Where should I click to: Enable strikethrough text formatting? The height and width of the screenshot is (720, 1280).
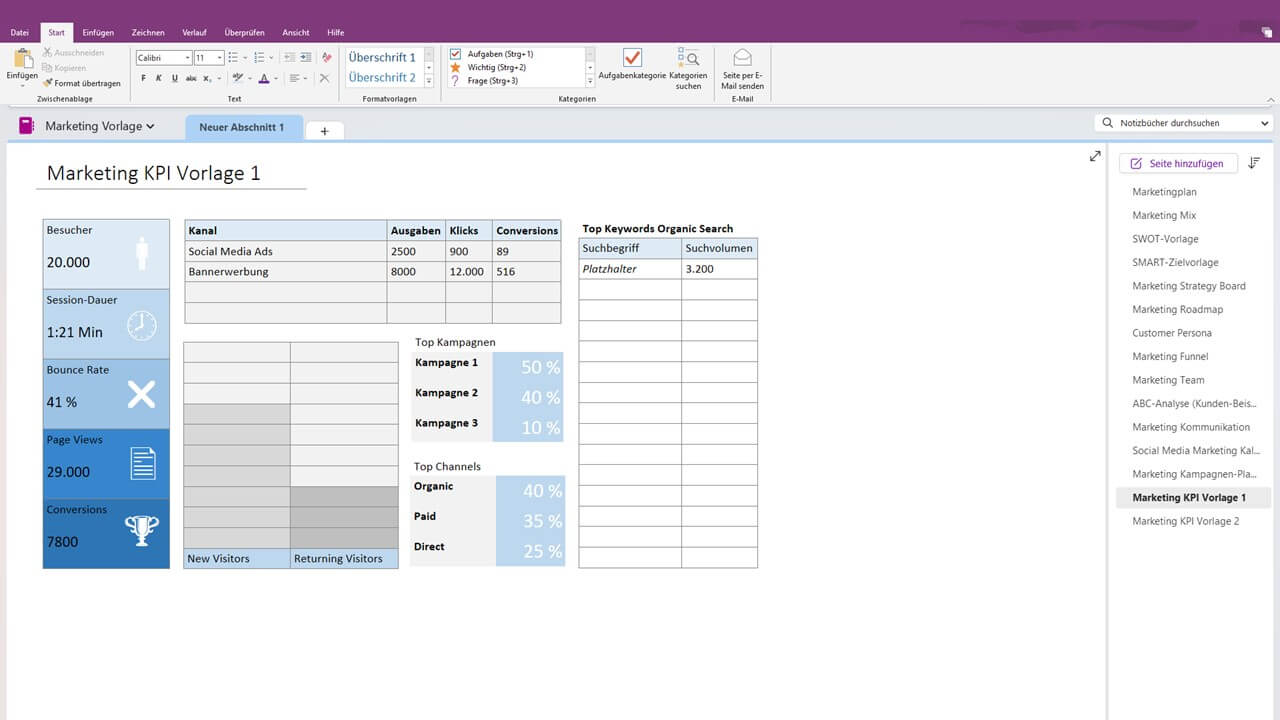coord(191,77)
